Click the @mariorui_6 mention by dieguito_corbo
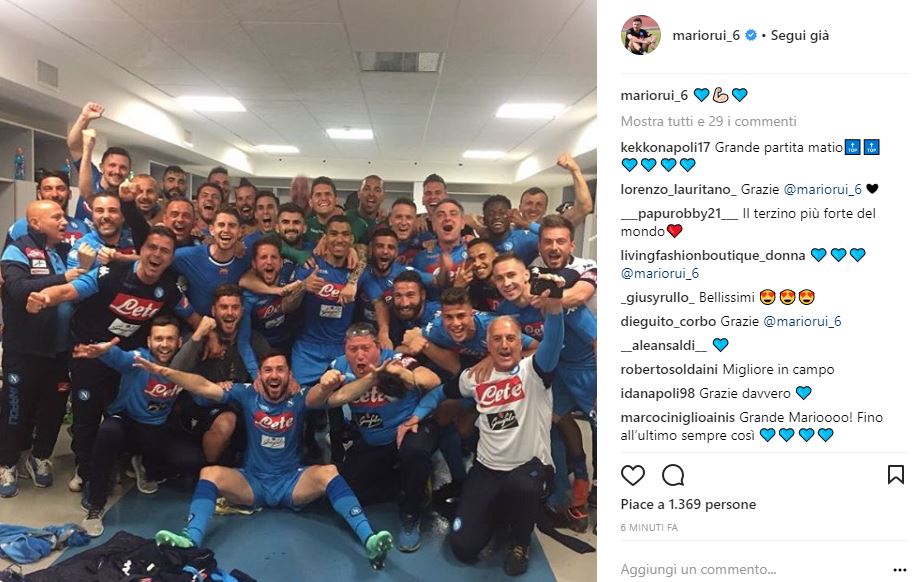This screenshot has width=915, height=582. (802, 322)
